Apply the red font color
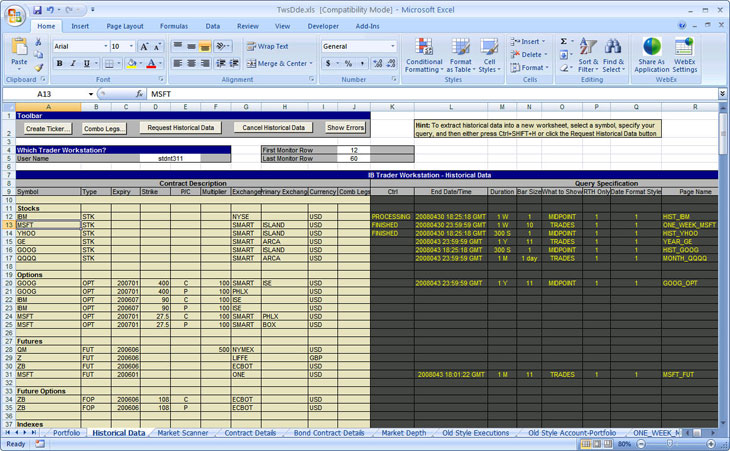Image resolution: width=730 pixels, height=451 pixels. (151, 63)
